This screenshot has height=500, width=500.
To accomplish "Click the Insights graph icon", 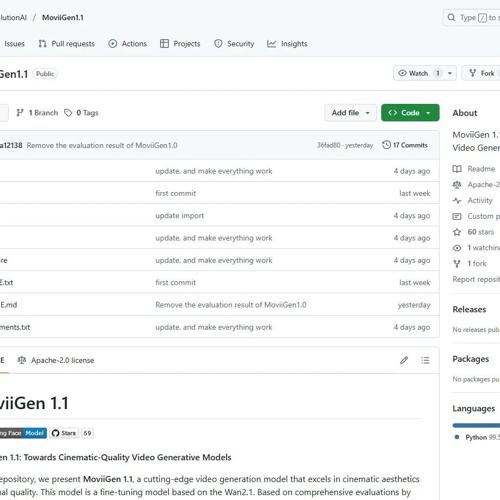I will click(x=272, y=44).
